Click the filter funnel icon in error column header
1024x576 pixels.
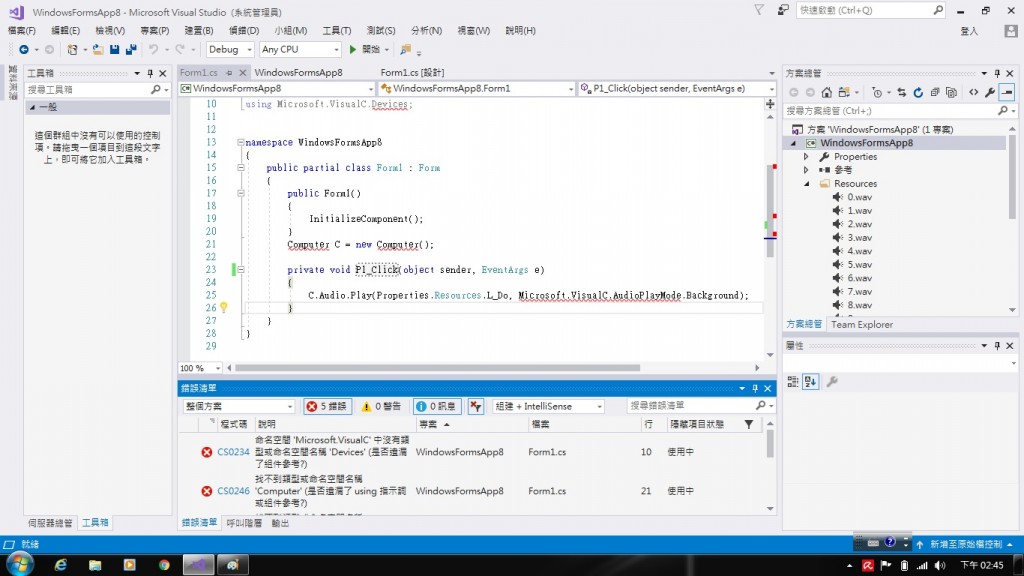[749, 424]
